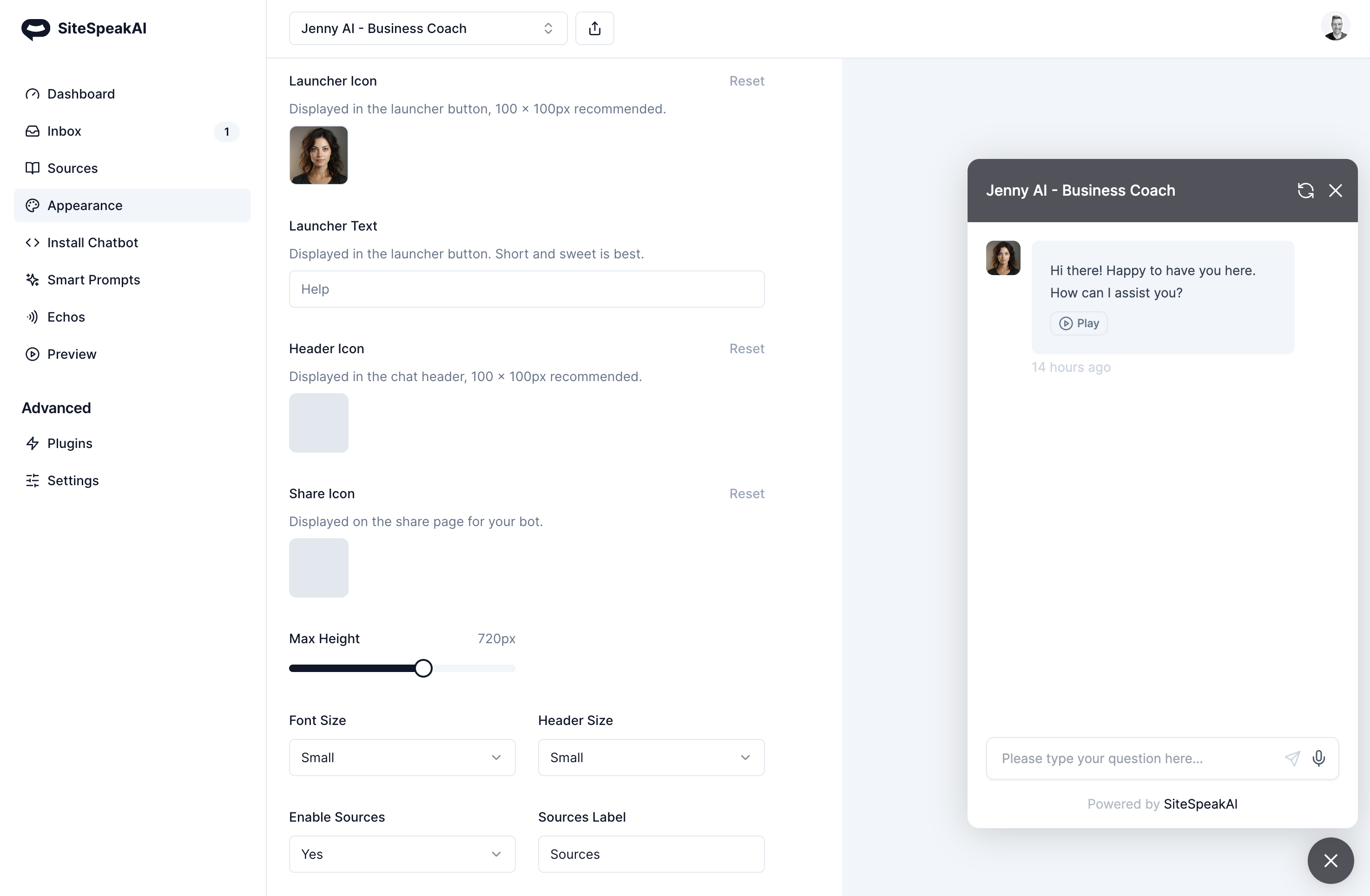Select Font Size dropdown
The width and height of the screenshot is (1370, 896).
402,757
